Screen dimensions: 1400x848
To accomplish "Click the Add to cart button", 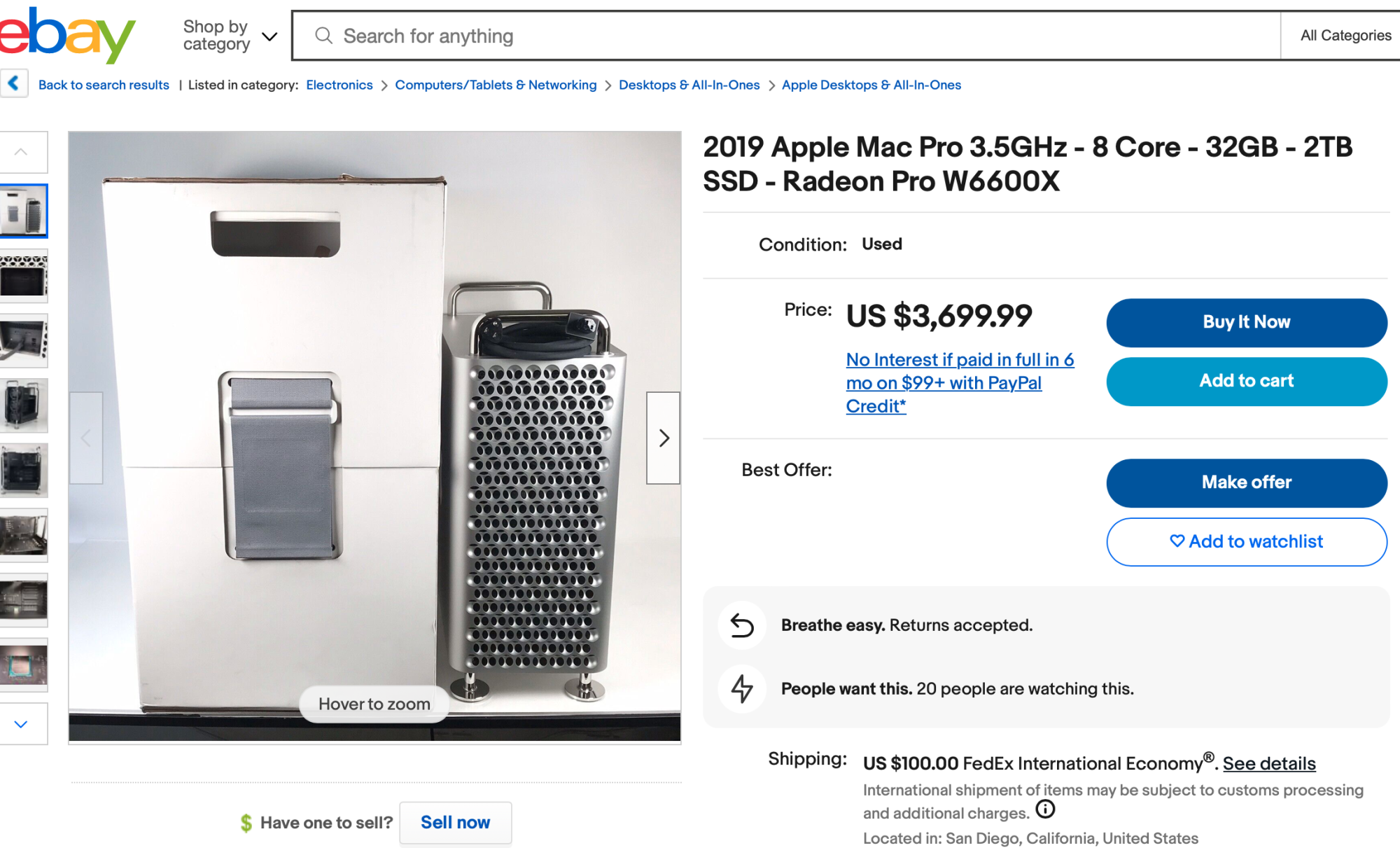I will click(x=1246, y=381).
